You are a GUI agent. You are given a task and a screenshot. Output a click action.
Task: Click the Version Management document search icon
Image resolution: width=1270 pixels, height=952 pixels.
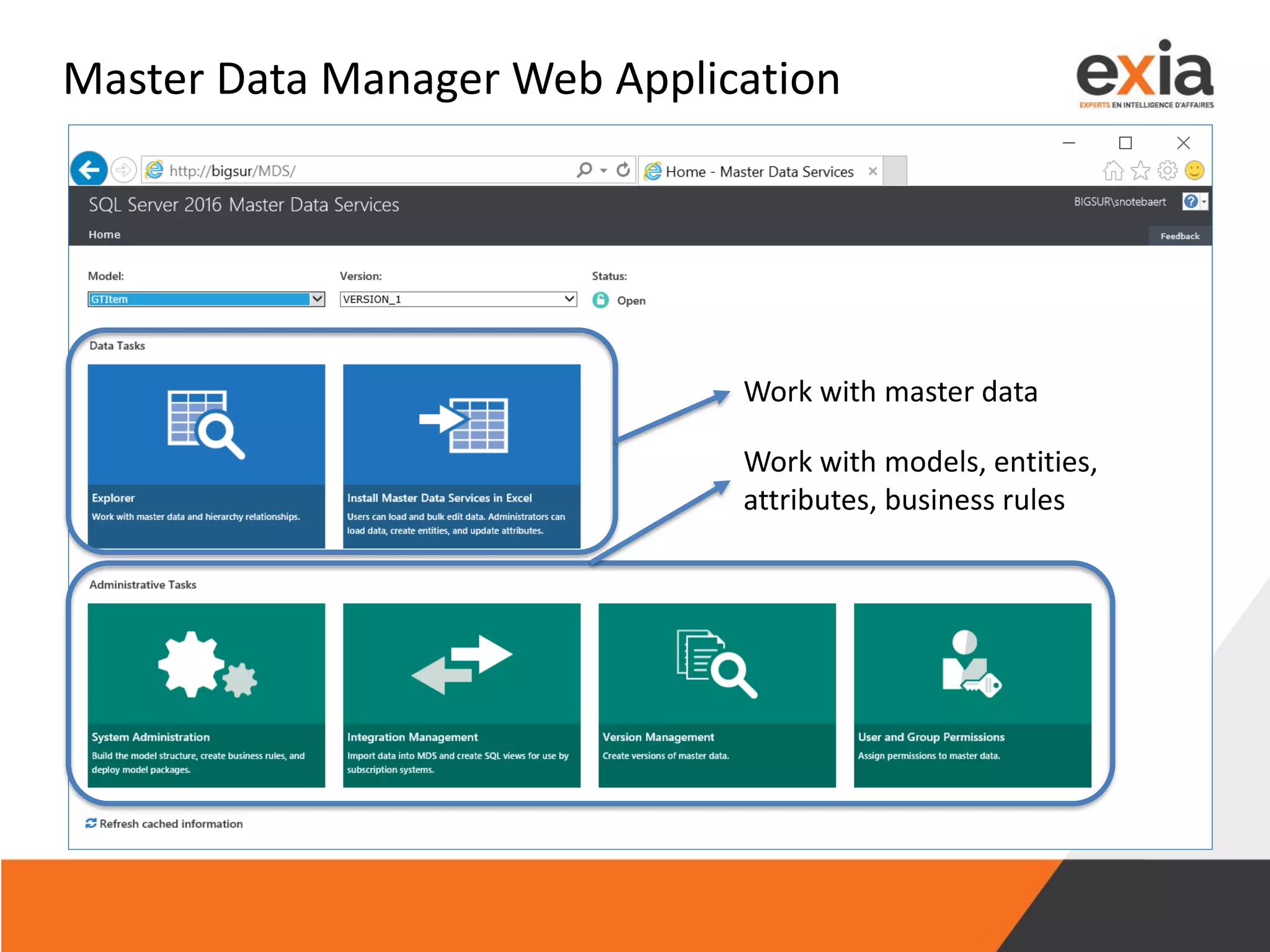(x=717, y=663)
